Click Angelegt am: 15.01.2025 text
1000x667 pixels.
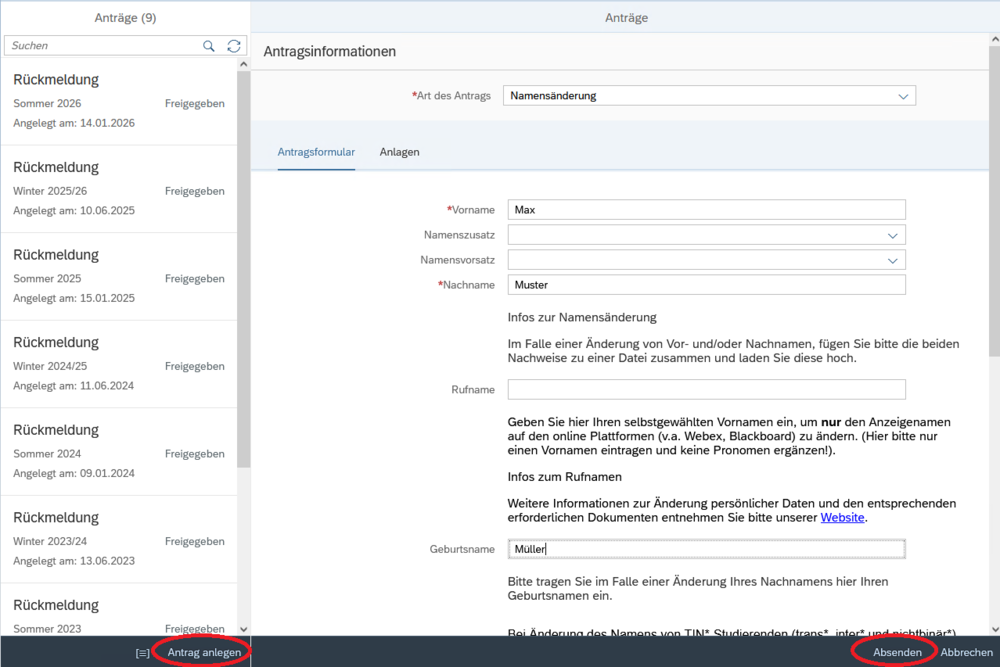click(x=74, y=298)
